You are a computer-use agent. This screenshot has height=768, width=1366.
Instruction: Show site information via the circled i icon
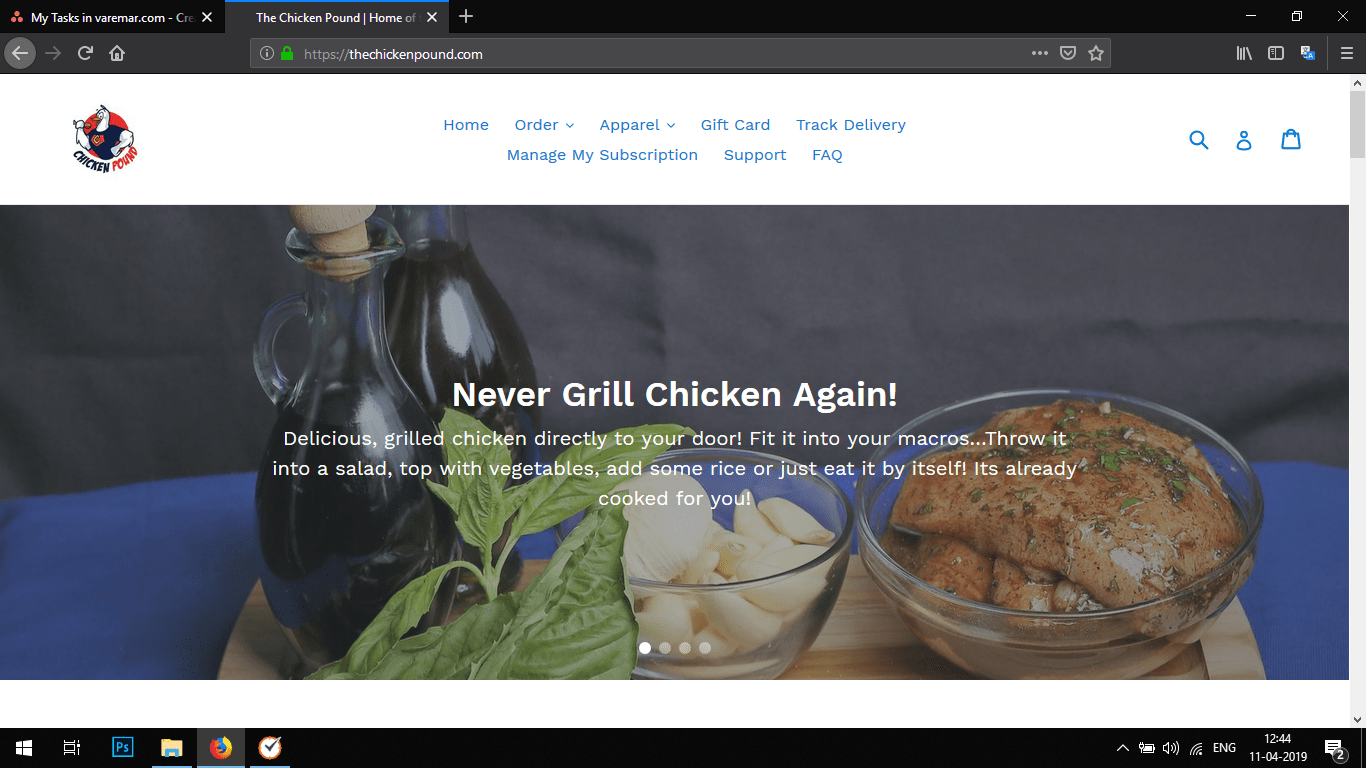(267, 54)
